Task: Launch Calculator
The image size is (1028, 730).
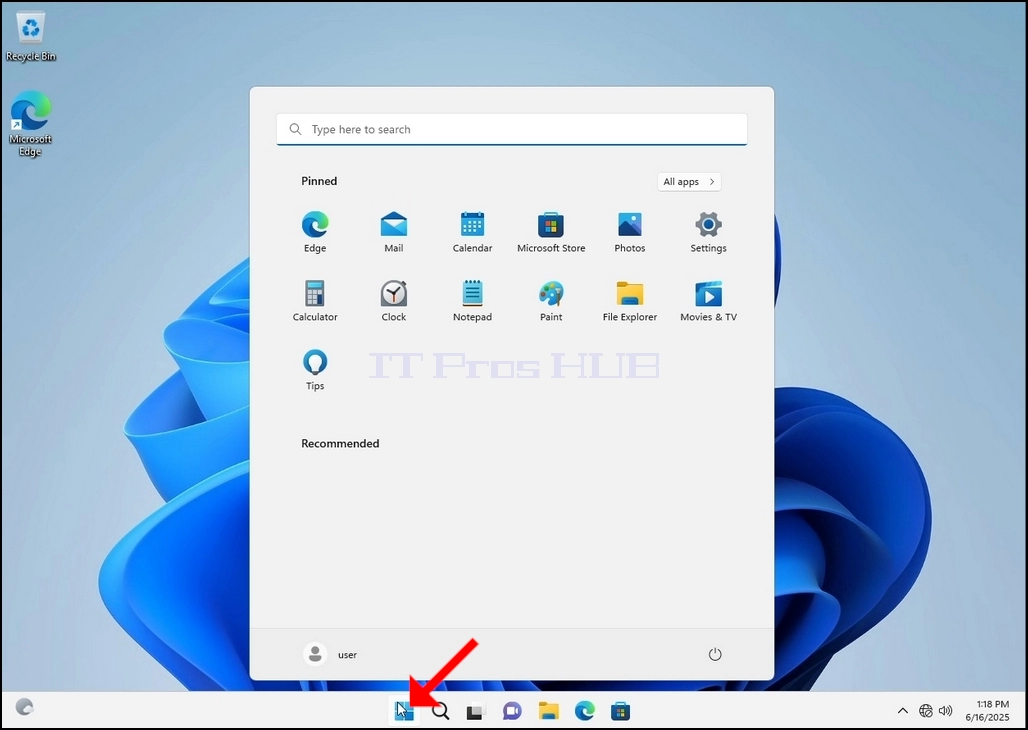Action: 315,301
